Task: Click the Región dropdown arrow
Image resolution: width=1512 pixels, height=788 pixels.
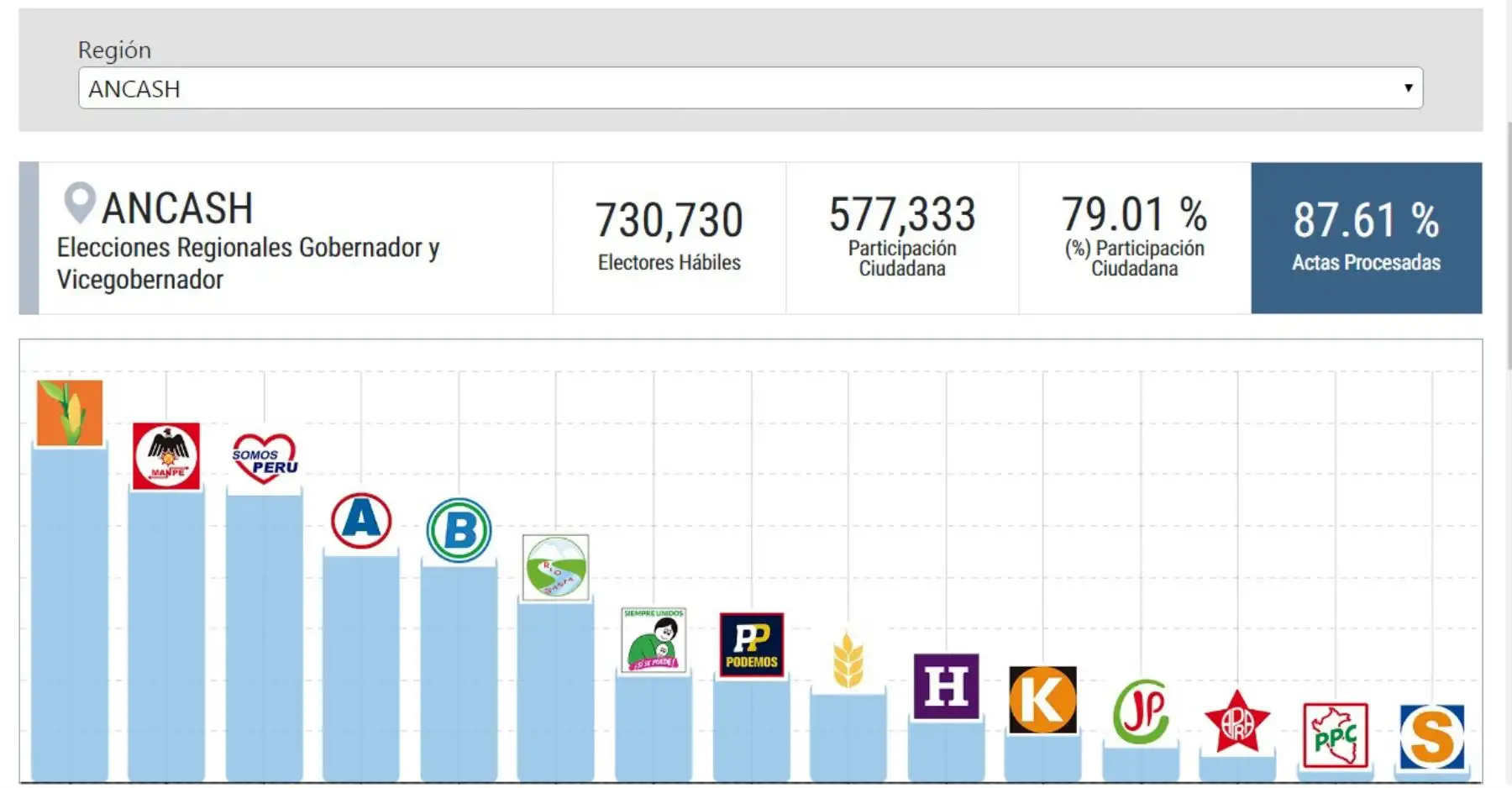Action: click(1408, 88)
